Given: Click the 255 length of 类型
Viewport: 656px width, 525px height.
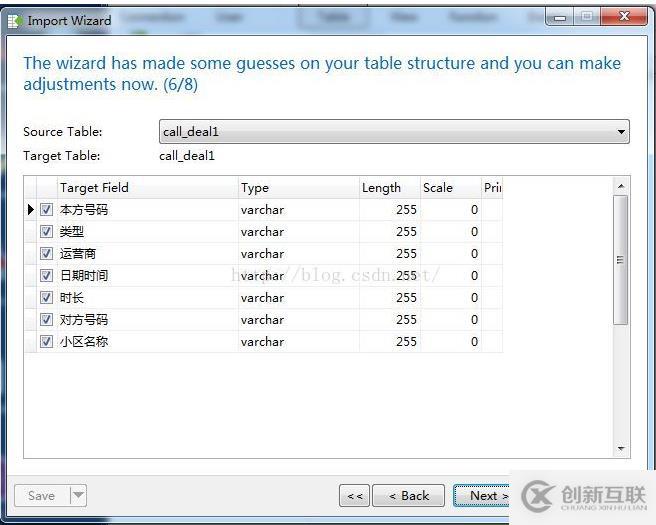Looking at the screenshot, I should coord(406,232).
